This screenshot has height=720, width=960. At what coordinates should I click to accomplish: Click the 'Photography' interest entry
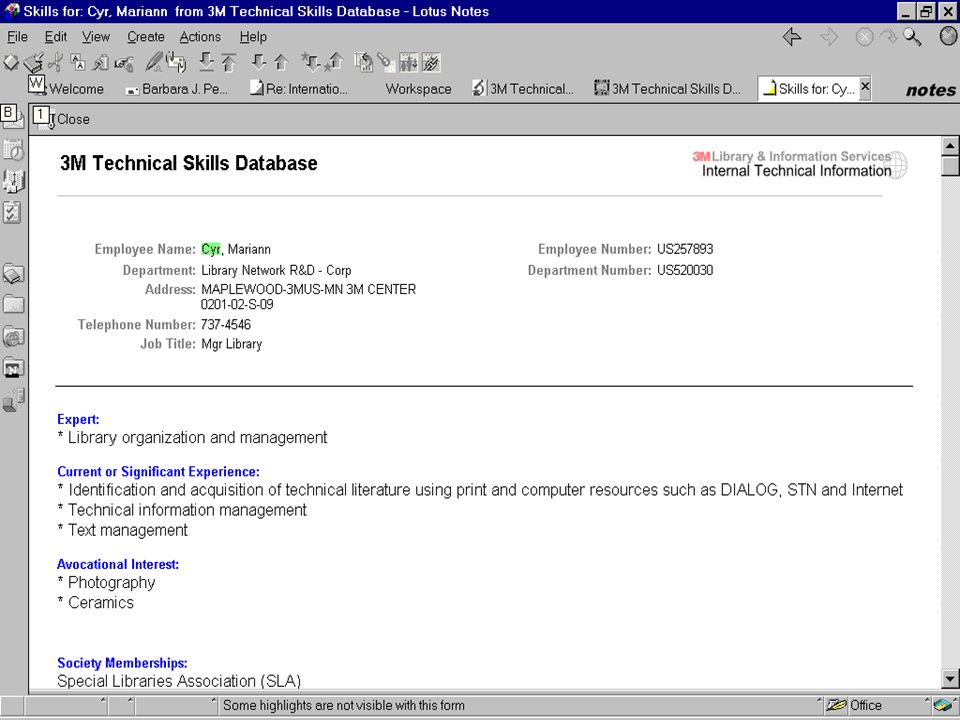(x=111, y=582)
